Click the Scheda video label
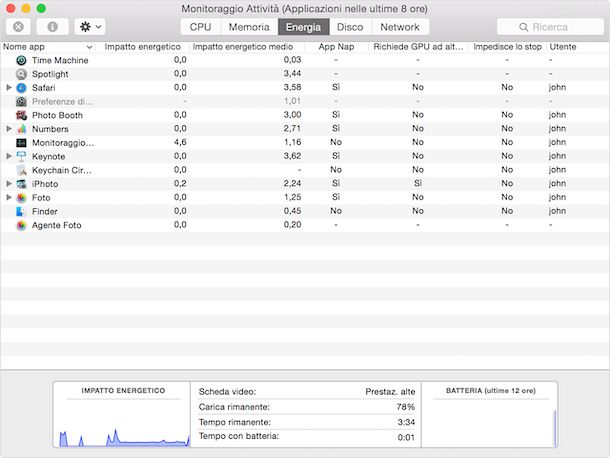The width and height of the screenshot is (610, 458). coord(227,392)
